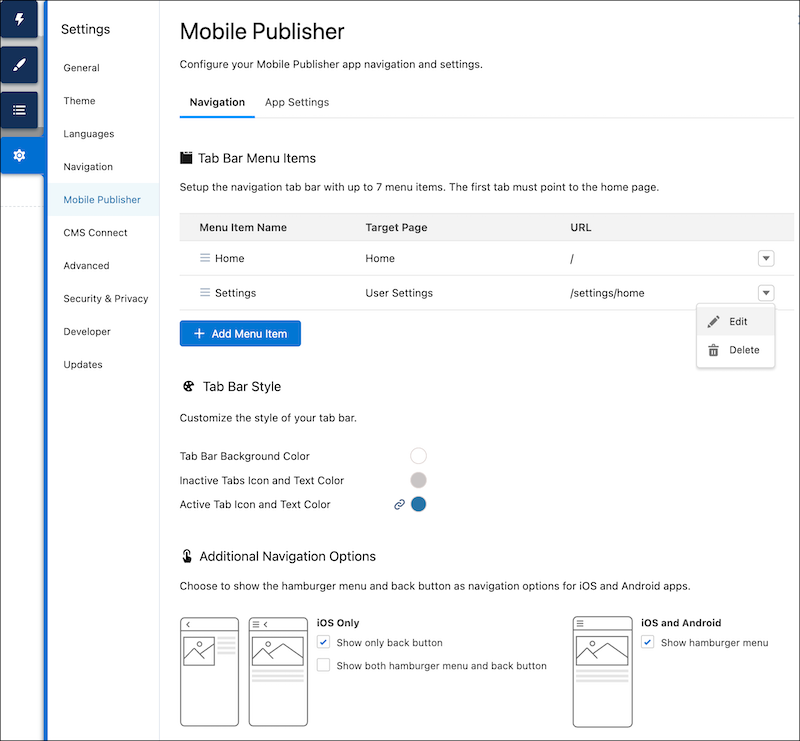This screenshot has height=741, width=800.
Task: Uncheck Show hamburger menu for iOS and Android
Action: tap(646, 642)
